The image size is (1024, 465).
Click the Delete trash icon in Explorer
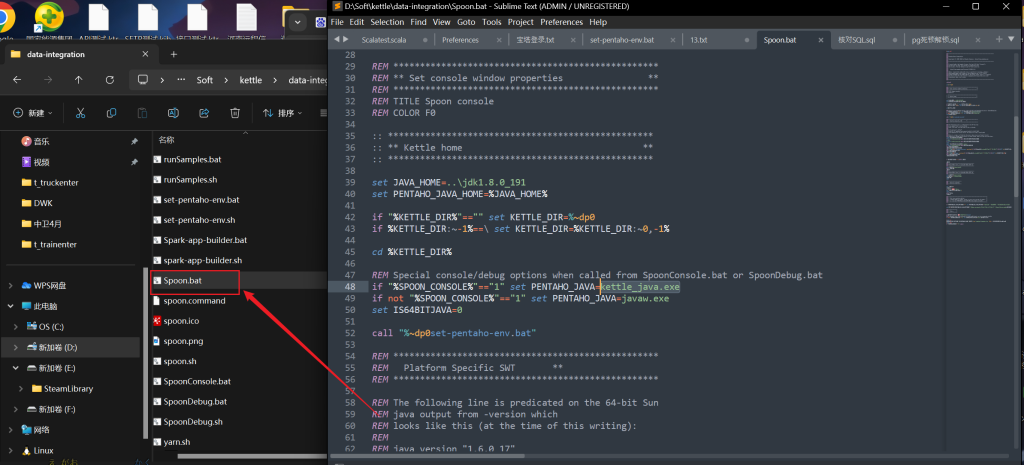234,113
